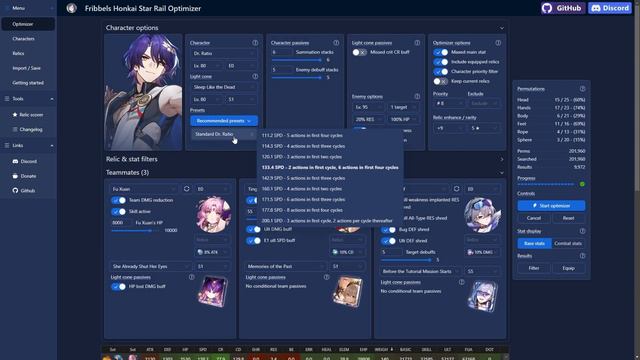Viewport: 640px width, 360px height.
Task: Click the Light cone help icon in Character panel
Action: pyautogui.click(x=255, y=76)
